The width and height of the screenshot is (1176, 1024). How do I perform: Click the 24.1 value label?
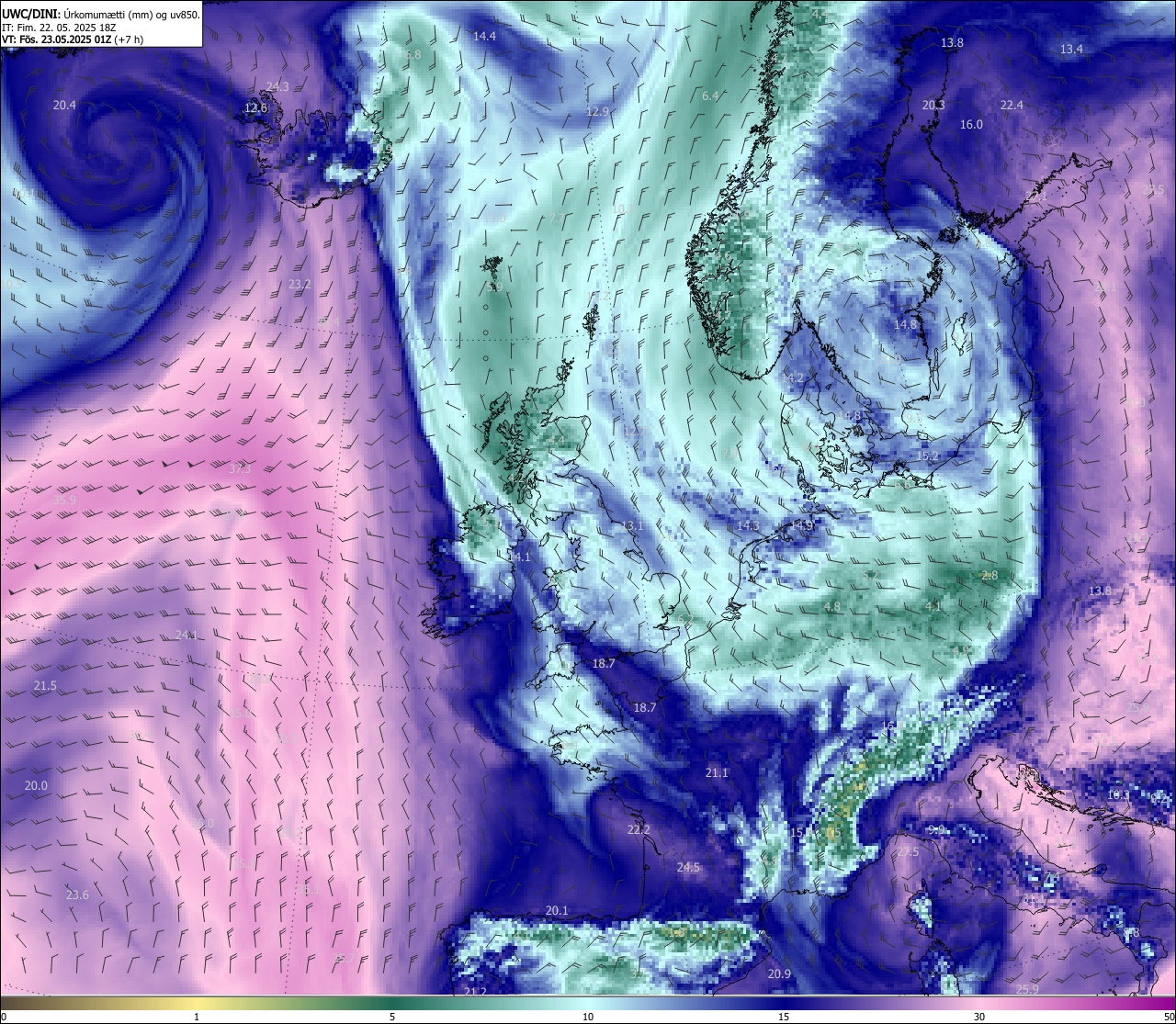pos(187,636)
